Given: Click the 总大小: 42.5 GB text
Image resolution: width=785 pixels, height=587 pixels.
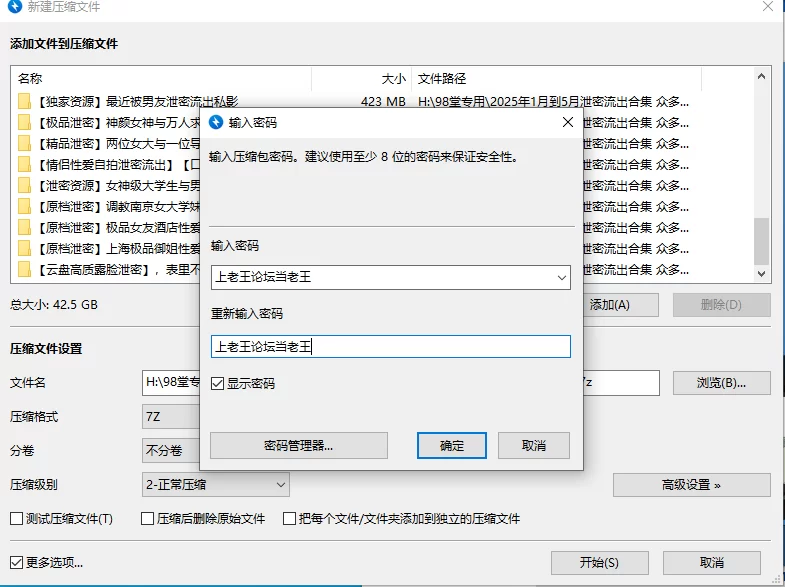Looking at the screenshot, I should (x=54, y=304).
